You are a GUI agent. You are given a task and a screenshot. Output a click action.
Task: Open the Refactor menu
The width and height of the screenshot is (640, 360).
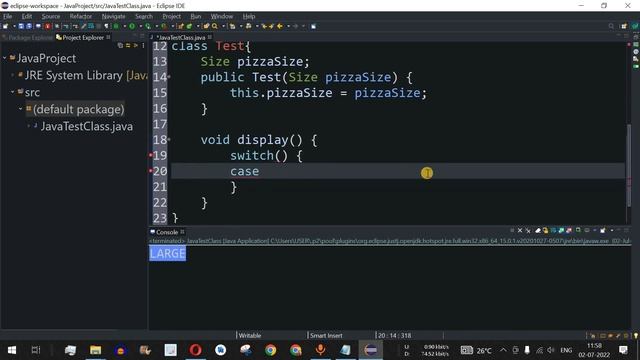80,16
